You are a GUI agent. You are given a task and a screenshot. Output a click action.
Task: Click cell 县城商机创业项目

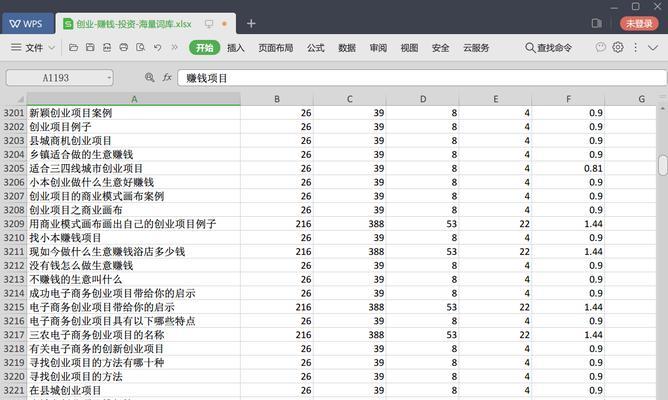click(134, 141)
